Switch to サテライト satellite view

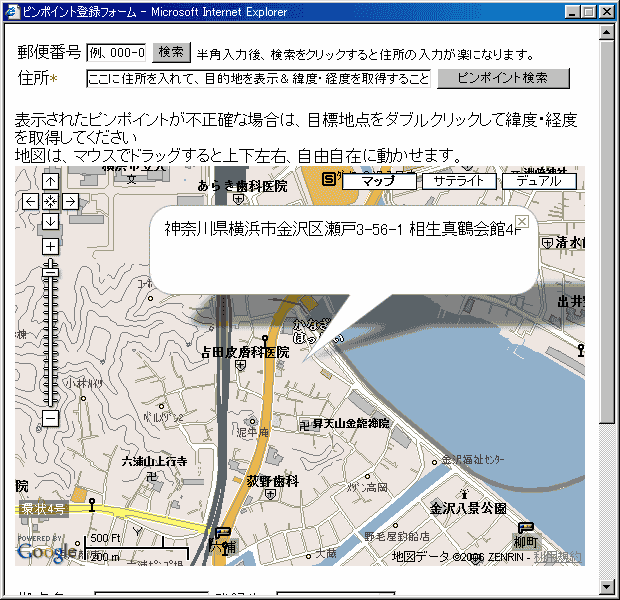[x=458, y=181]
